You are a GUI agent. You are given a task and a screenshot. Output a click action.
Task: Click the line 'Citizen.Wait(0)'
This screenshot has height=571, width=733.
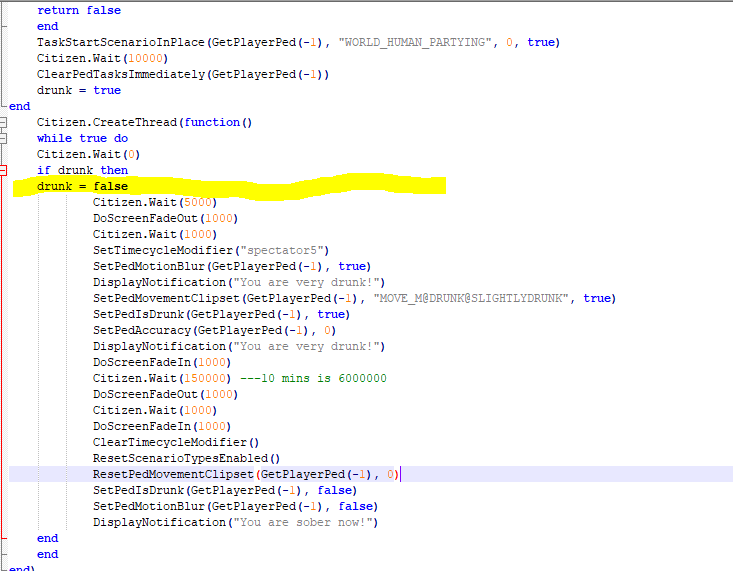(x=88, y=154)
